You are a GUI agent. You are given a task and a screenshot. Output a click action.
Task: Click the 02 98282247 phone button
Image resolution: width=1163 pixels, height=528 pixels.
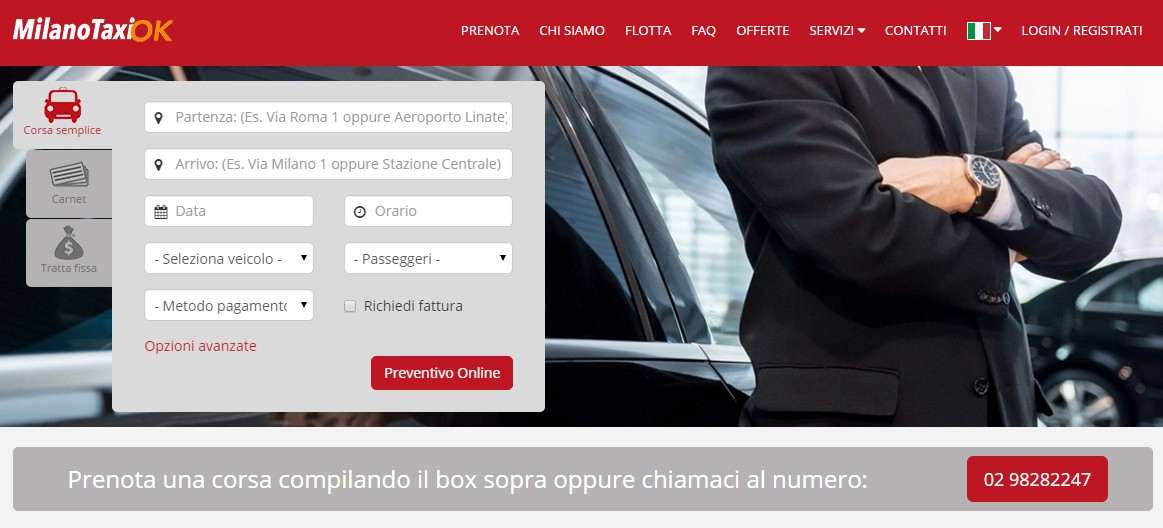point(1038,479)
